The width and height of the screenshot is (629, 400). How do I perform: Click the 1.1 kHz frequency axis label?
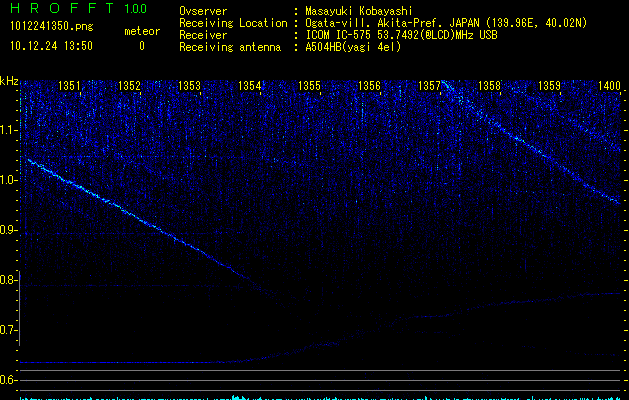point(9,130)
